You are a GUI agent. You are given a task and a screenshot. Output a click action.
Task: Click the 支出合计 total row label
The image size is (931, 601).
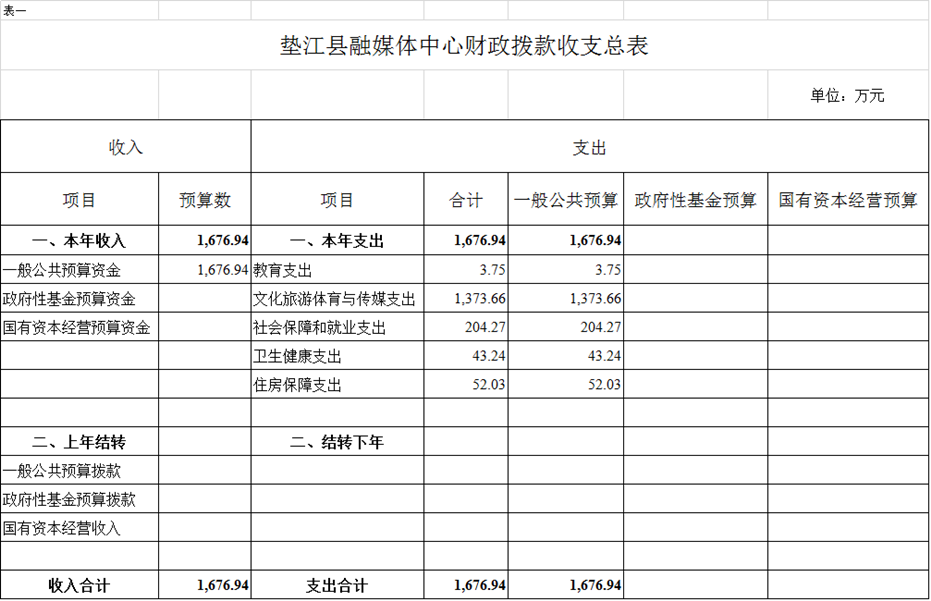(337, 585)
